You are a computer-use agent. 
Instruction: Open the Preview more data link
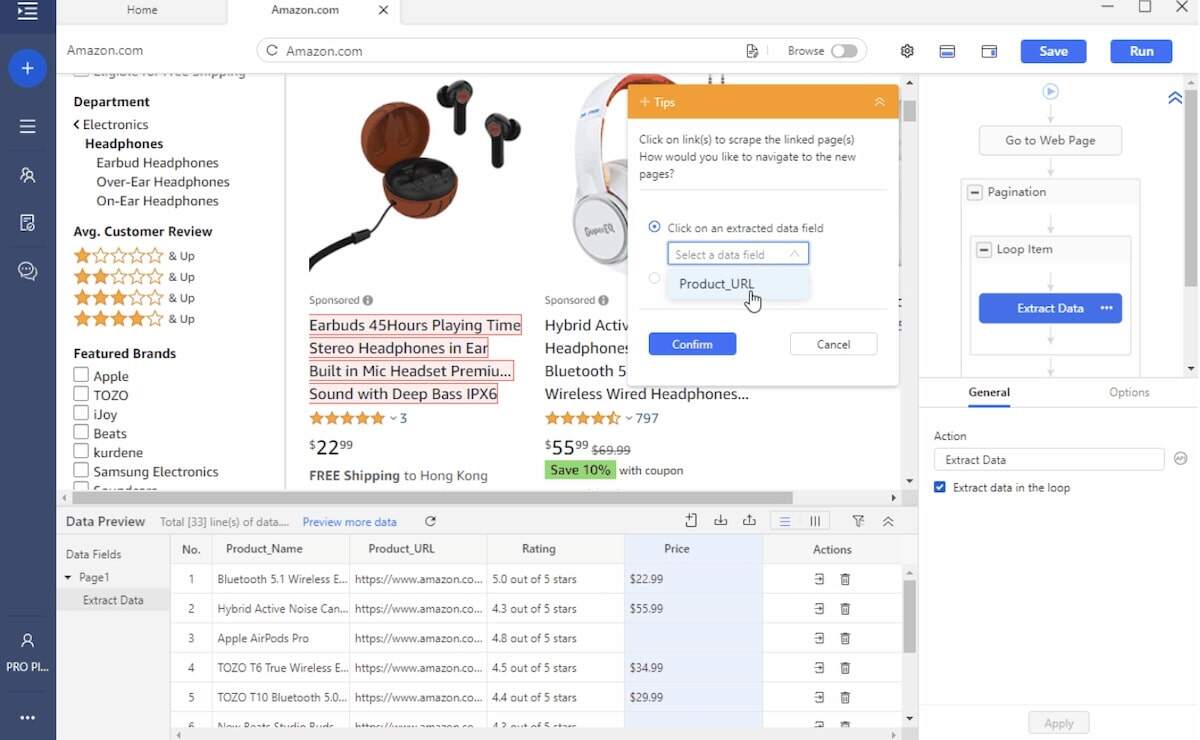349,522
